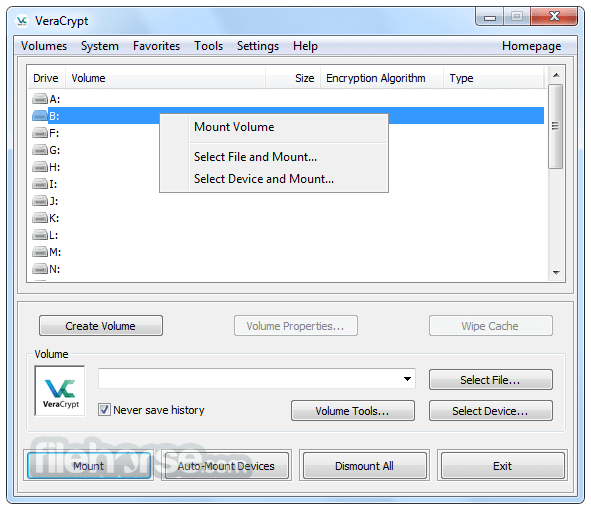This screenshot has width=591, height=509.
Task: Open the Volume Tools... button
Action: click(352, 411)
